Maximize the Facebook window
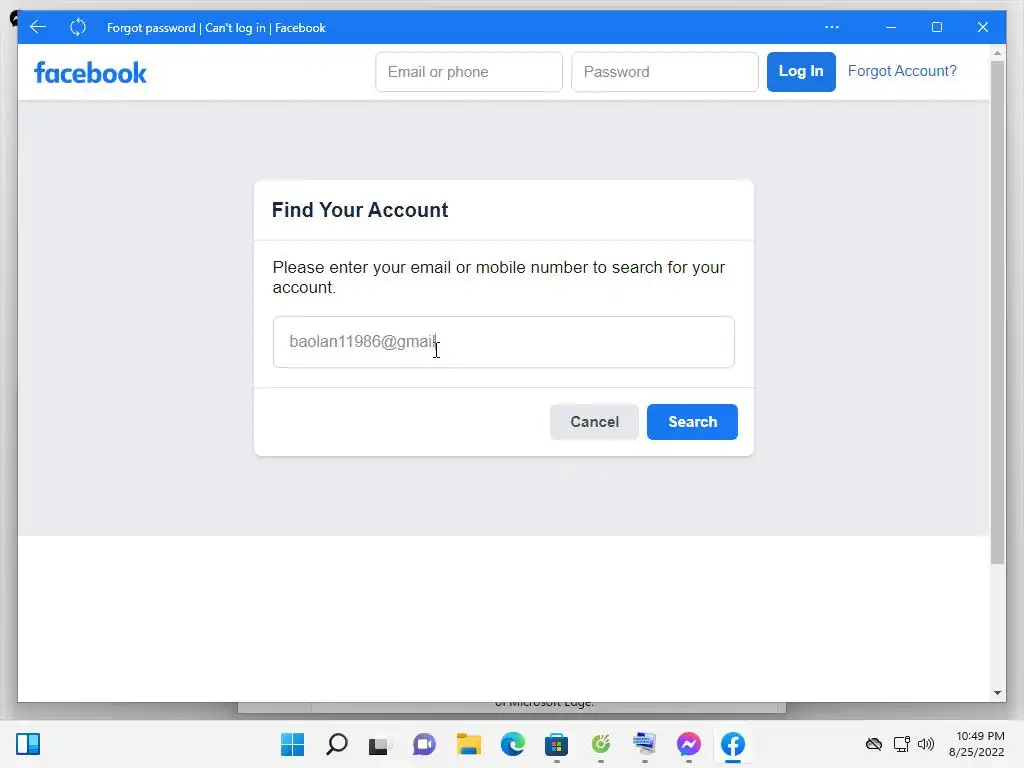Image resolution: width=1024 pixels, height=768 pixels. pyautogui.click(x=936, y=27)
